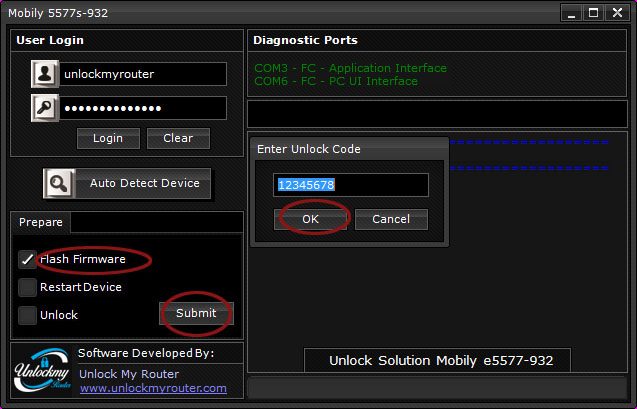Image resolution: width=637 pixels, height=409 pixels.
Task: Switch to the Prepare tab
Action: tap(41, 222)
